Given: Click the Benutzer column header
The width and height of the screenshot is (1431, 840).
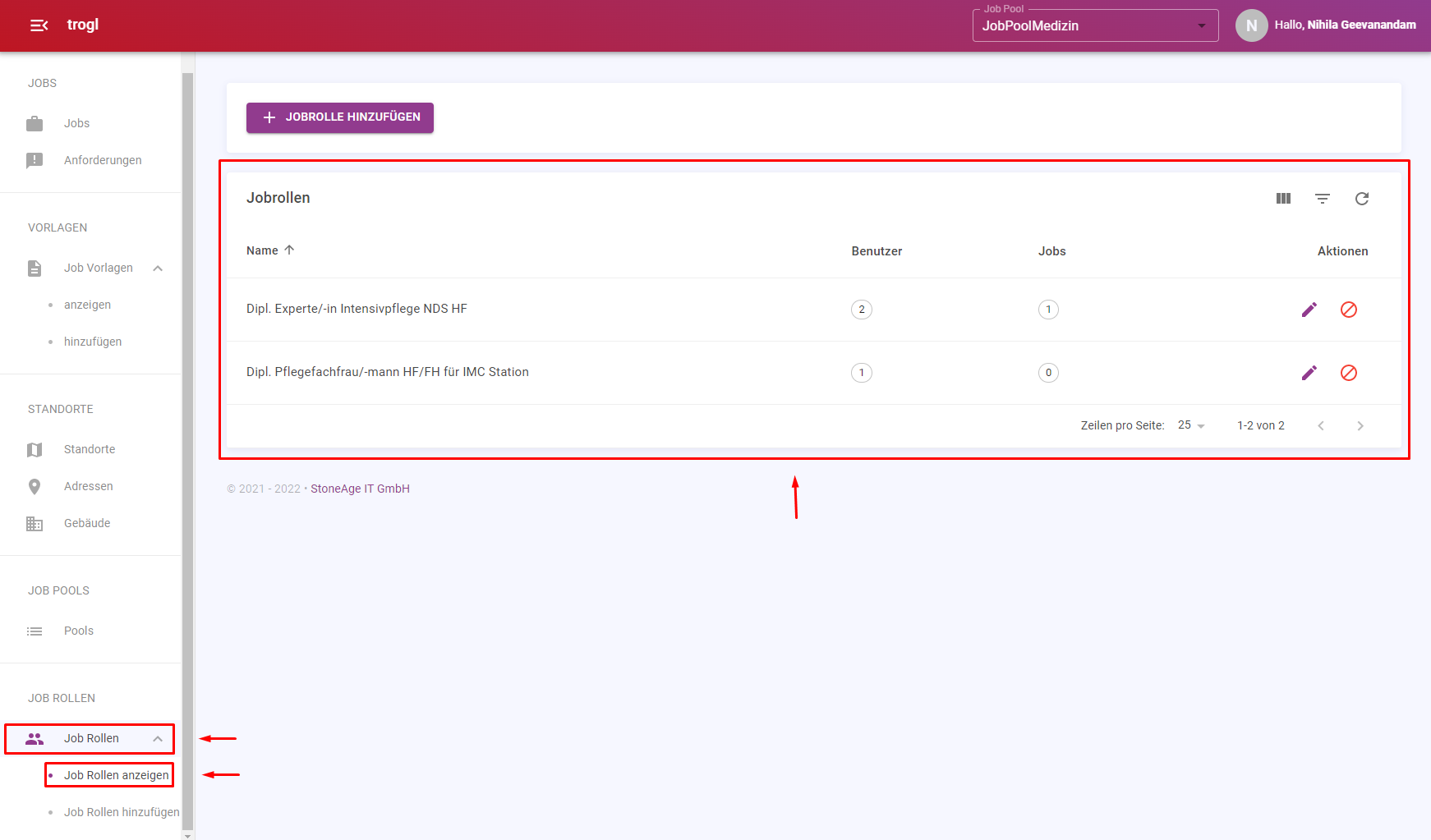Looking at the screenshot, I should [877, 251].
